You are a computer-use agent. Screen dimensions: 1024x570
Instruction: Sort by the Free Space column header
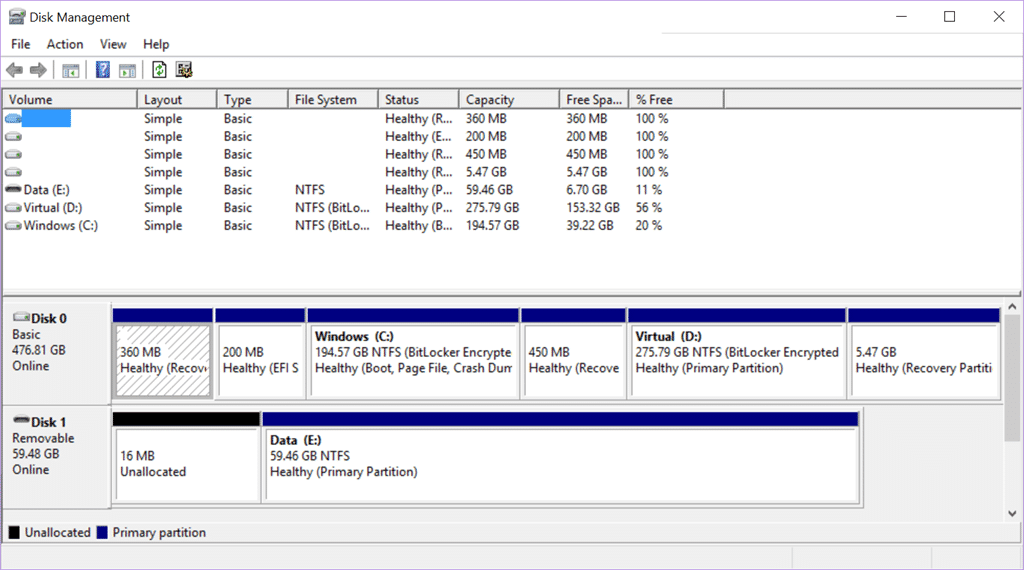(594, 99)
